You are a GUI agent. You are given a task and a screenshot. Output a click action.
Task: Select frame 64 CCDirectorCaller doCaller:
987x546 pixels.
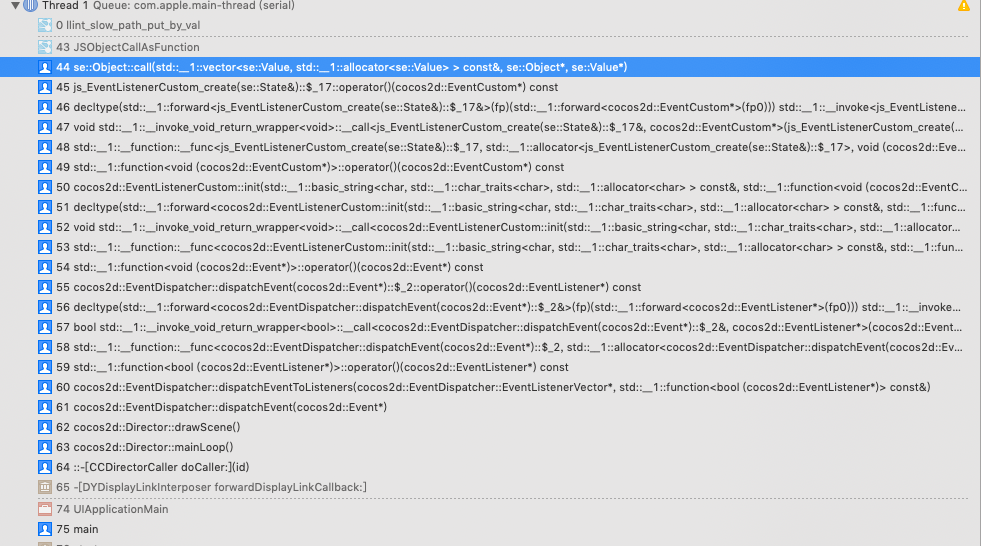152,468
